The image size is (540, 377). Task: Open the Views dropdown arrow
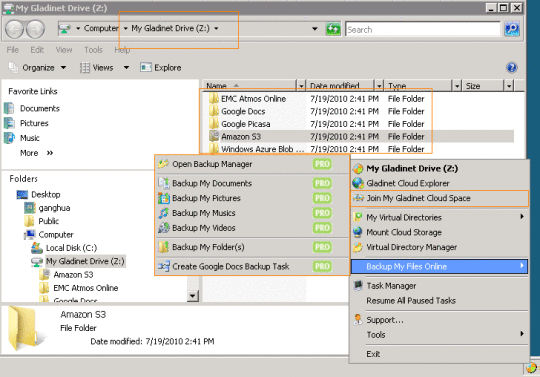tap(126, 67)
